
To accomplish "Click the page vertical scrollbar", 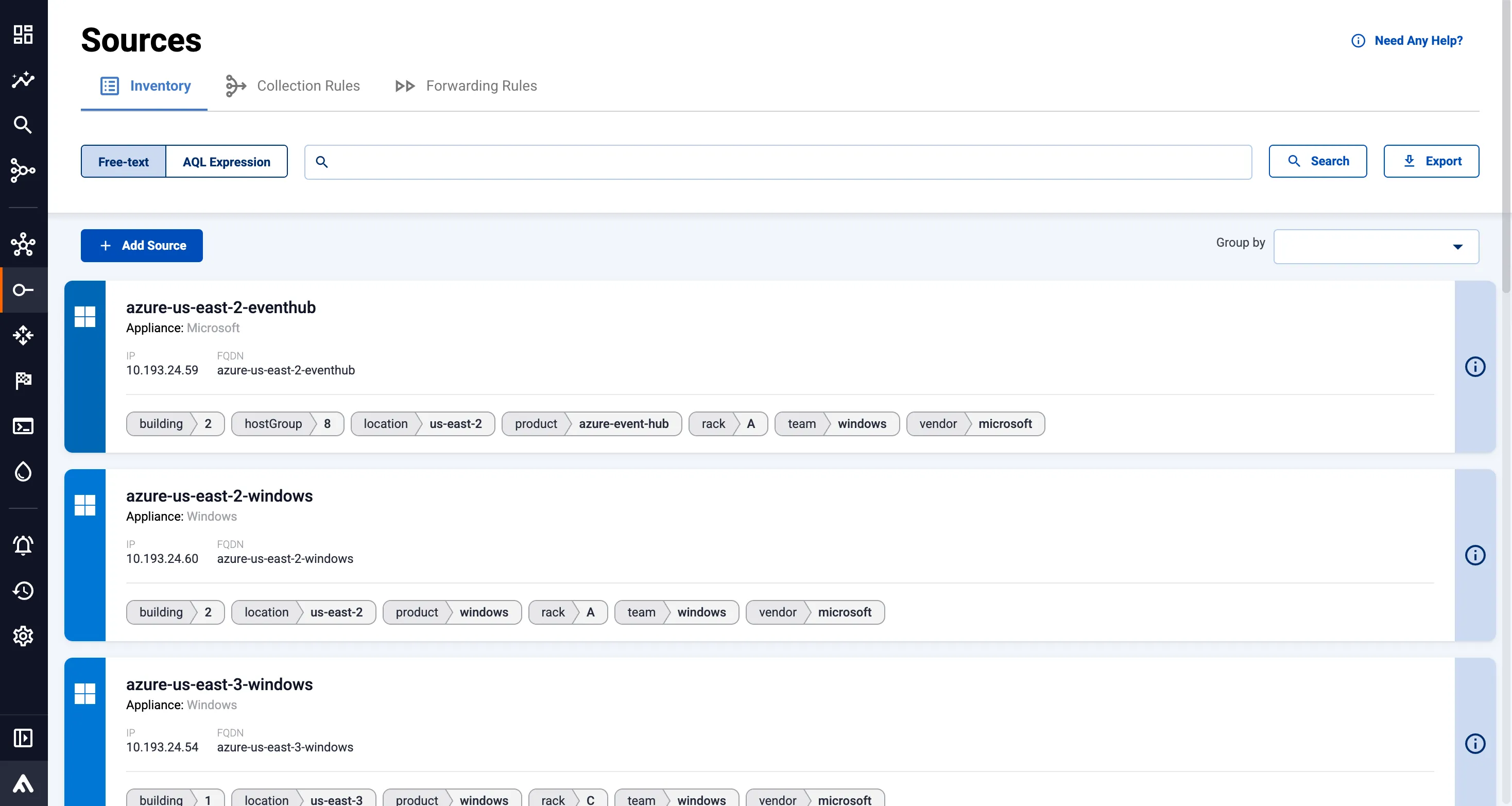I will (1505, 147).
